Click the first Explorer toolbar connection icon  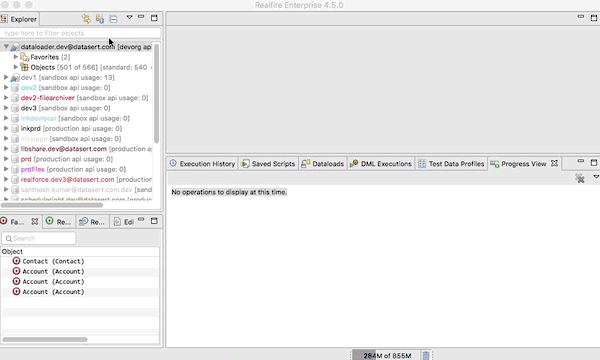(x=86, y=18)
